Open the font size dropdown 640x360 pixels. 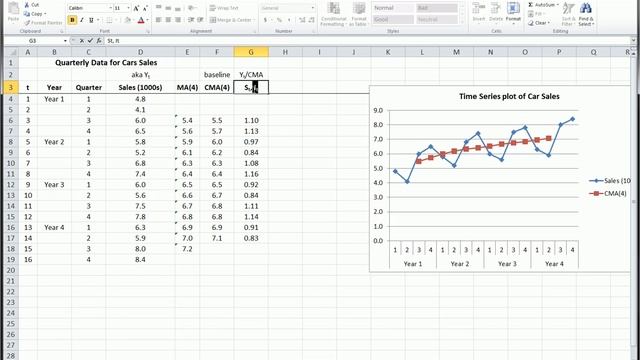[x=128, y=8]
